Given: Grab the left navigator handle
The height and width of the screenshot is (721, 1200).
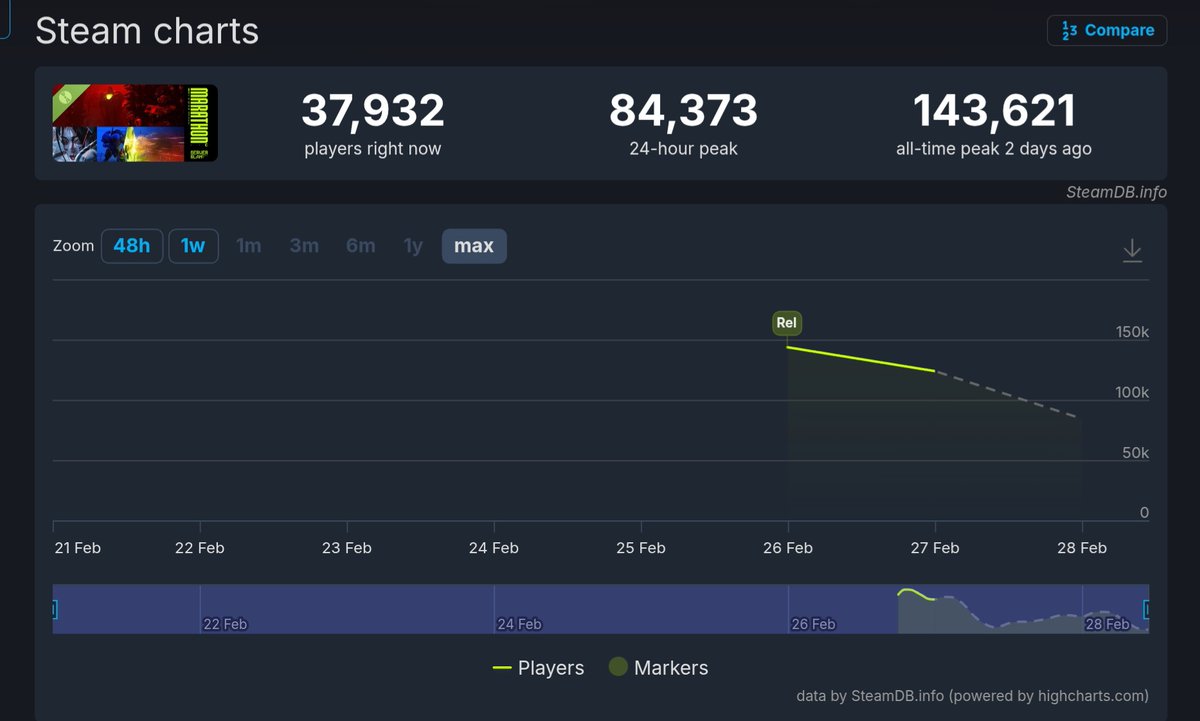Looking at the screenshot, I should tap(54, 609).
